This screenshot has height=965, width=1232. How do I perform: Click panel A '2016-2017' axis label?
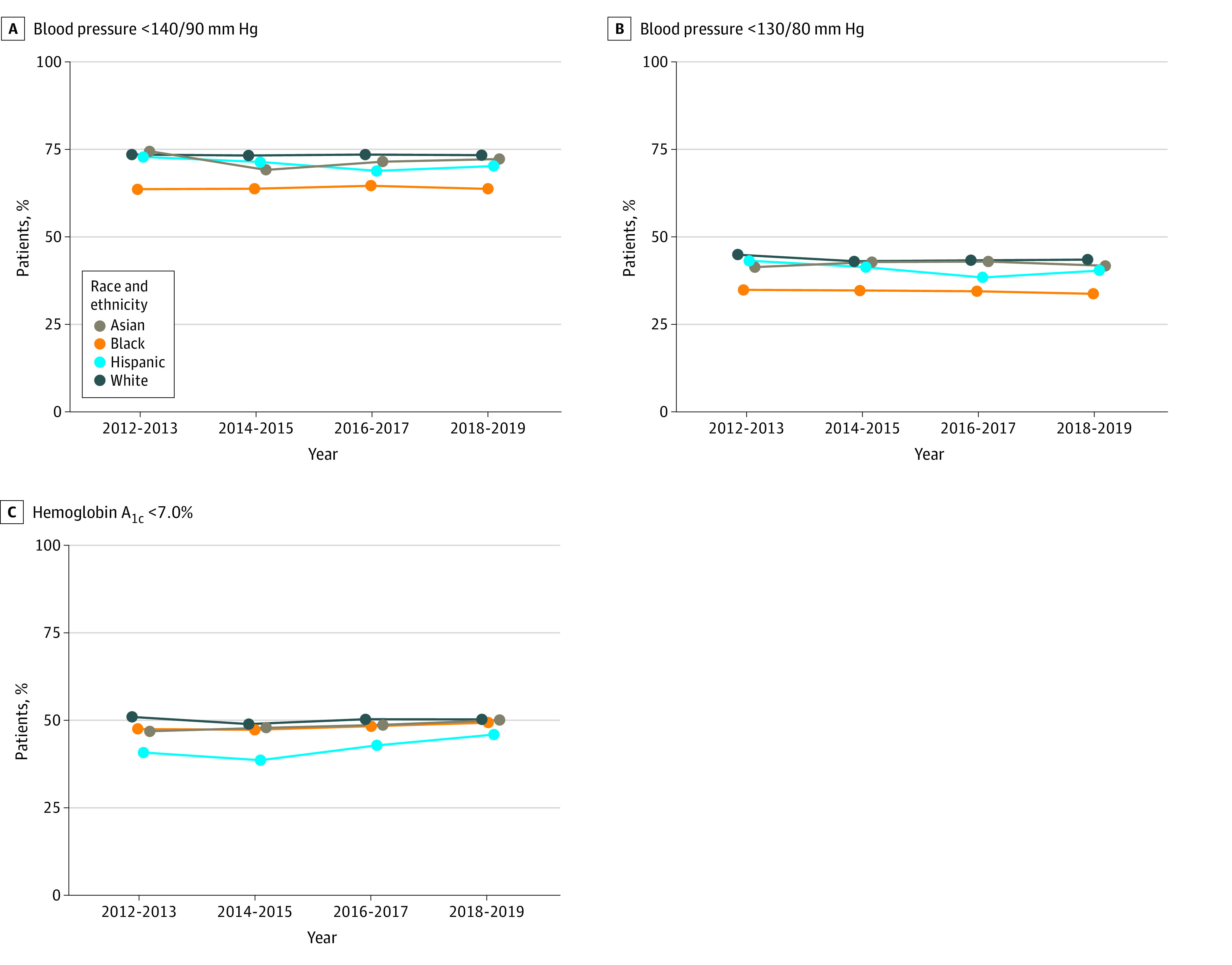[372, 428]
